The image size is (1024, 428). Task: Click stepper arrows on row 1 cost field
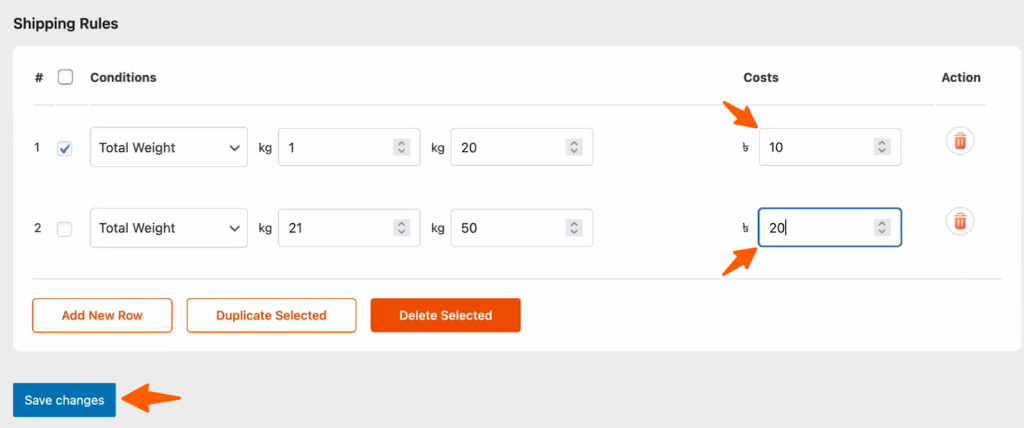pyautogui.click(x=882, y=147)
